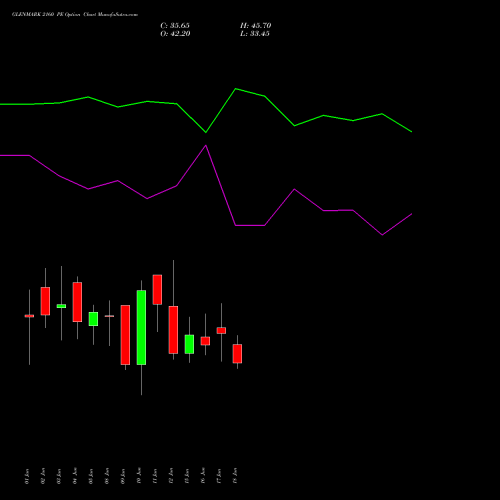
Task: Click the 15 Jan date axis label
Action: 187,476
